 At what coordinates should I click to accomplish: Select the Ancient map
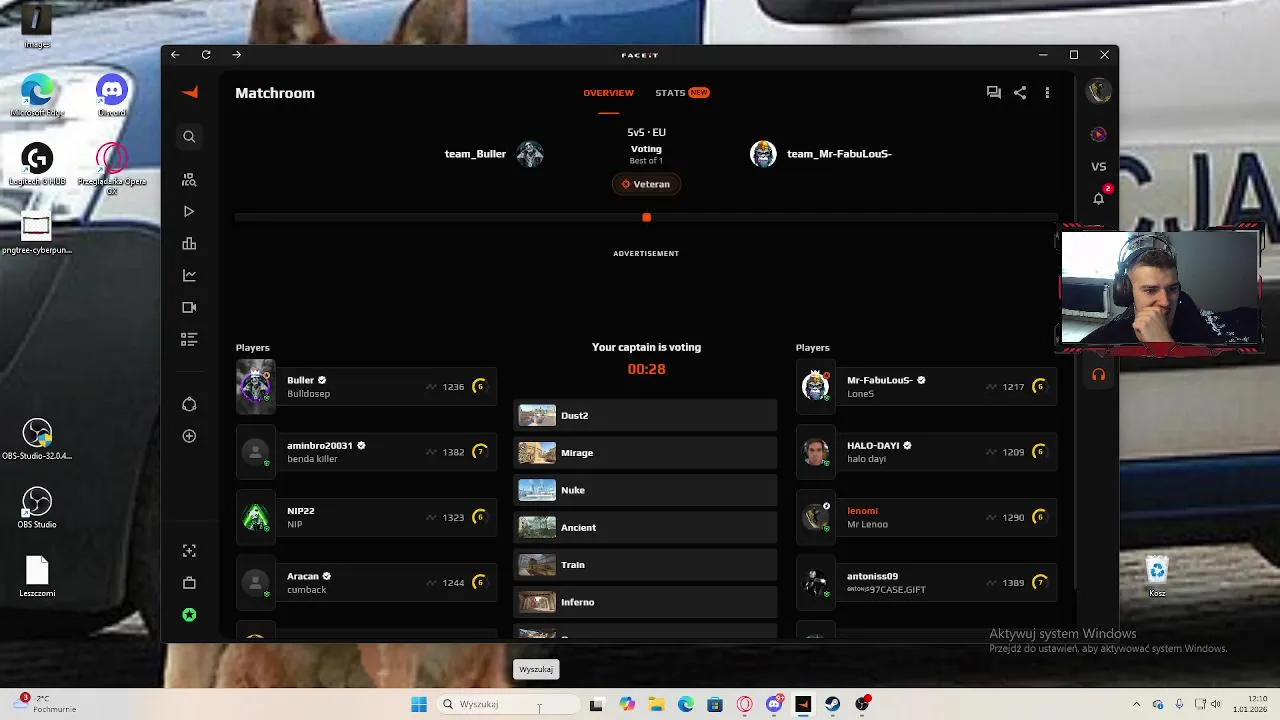pos(645,527)
